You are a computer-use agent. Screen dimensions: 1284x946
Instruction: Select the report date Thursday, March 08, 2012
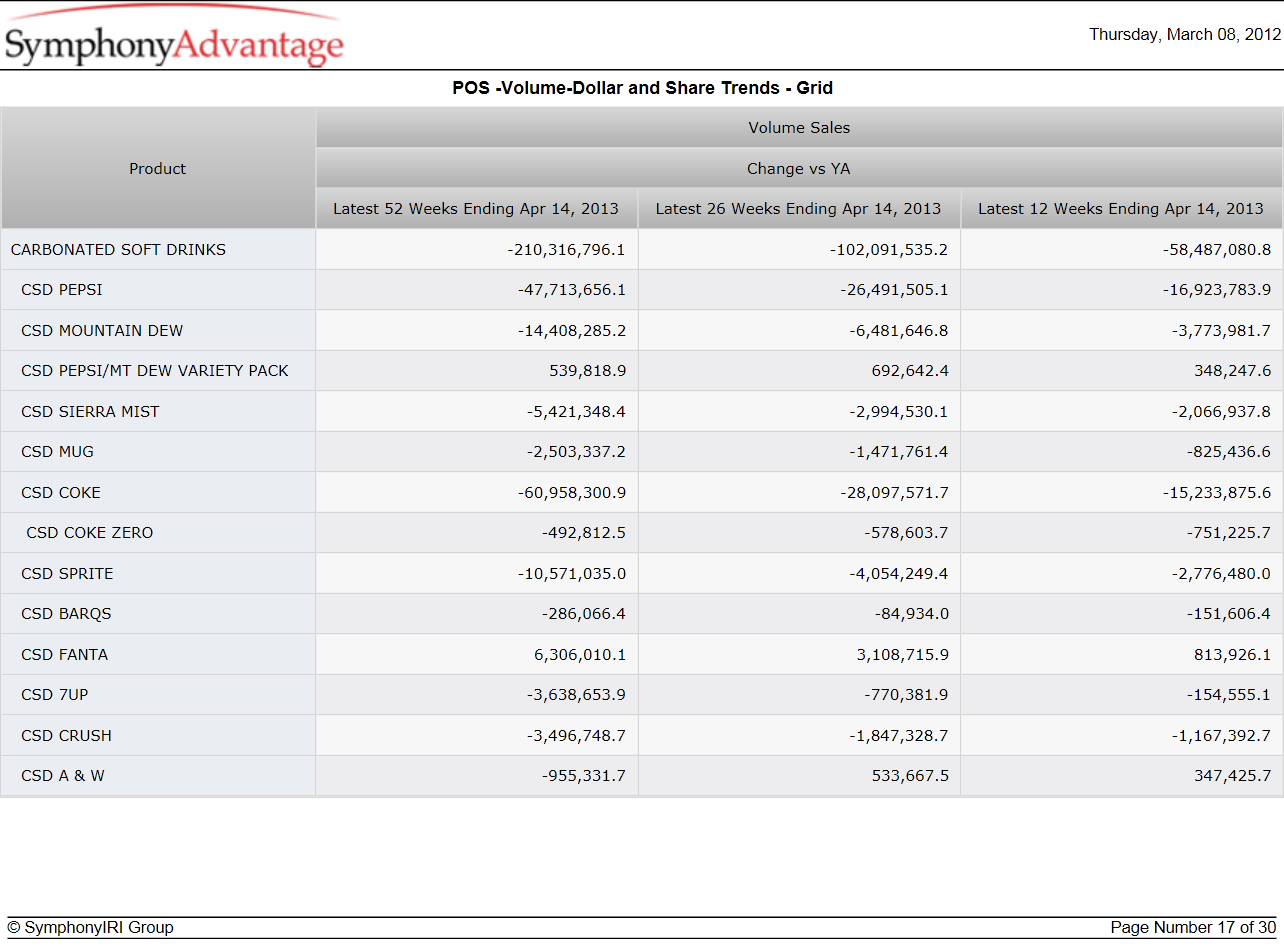click(x=1185, y=35)
